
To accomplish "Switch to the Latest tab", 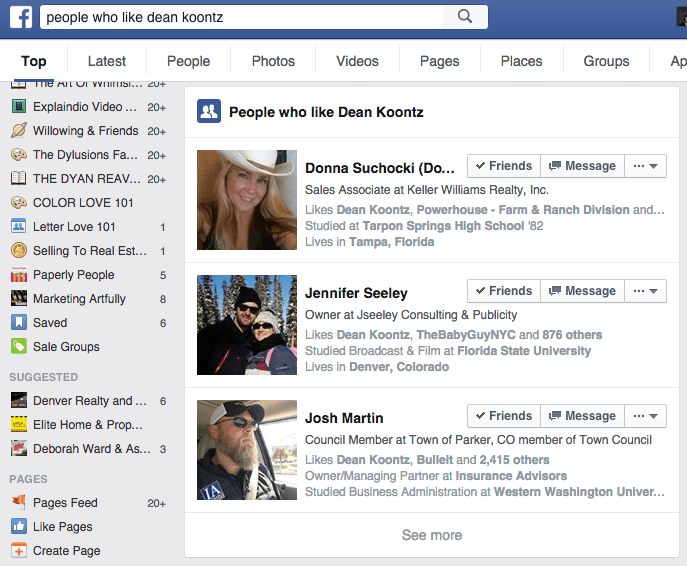I will click(106, 61).
